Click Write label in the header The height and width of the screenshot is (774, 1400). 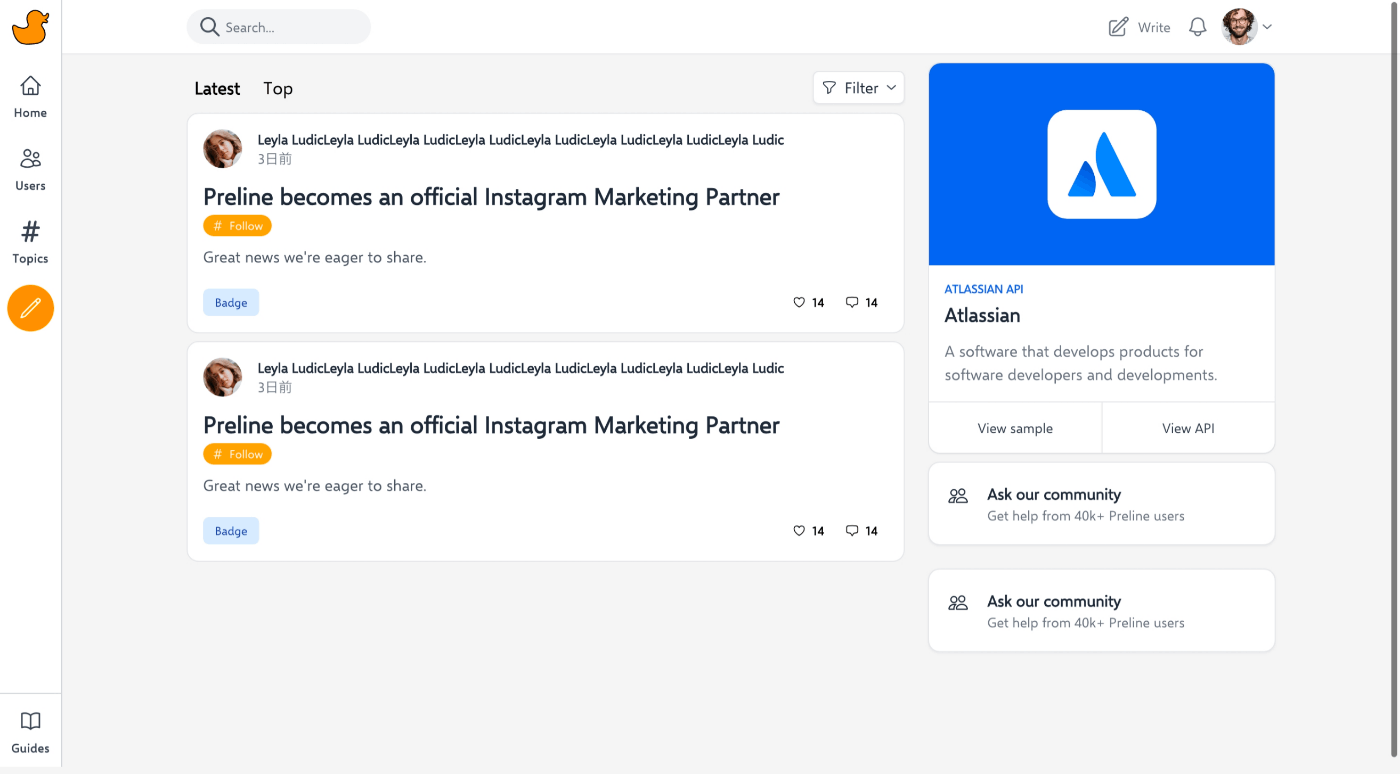click(x=1154, y=27)
